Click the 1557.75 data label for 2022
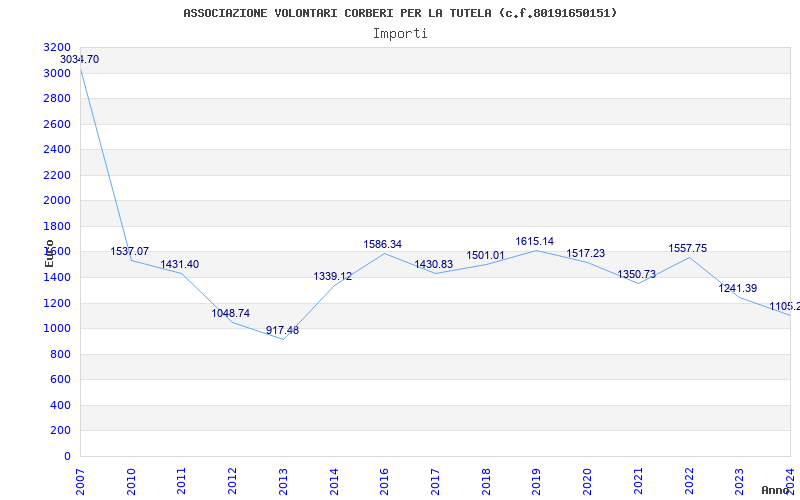The image size is (800, 500). pyautogui.click(x=688, y=249)
